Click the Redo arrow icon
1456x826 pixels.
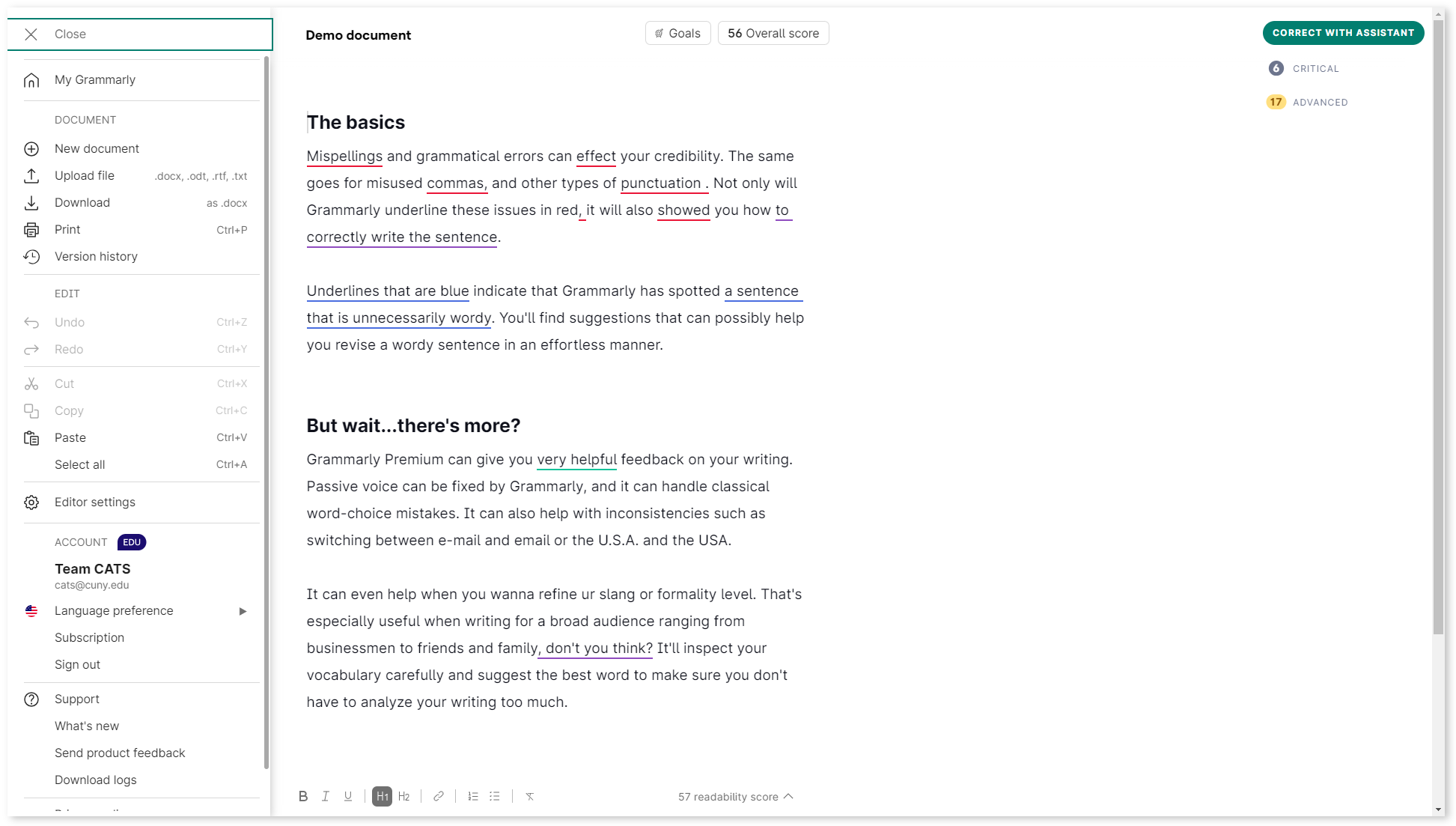[31, 350]
